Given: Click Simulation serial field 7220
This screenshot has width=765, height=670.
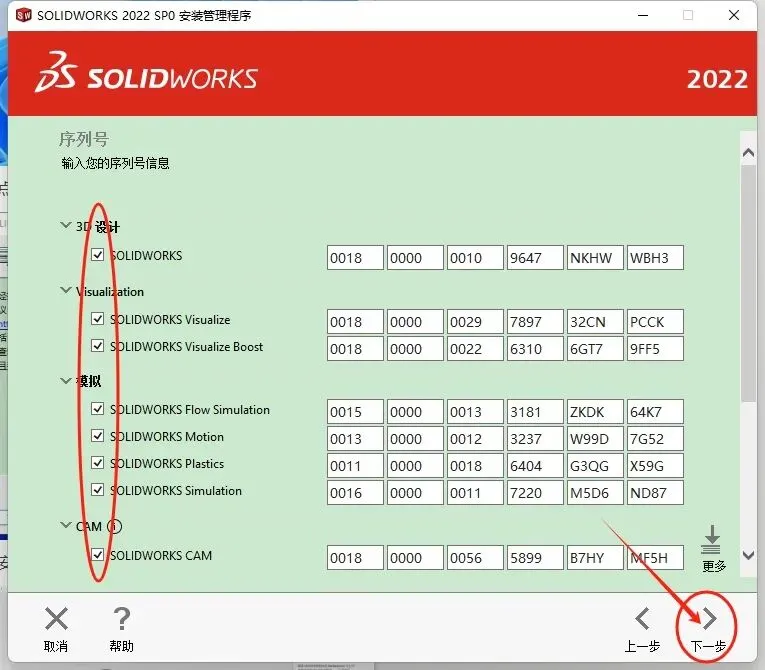Looking at the screenshot, I should [x=535, y=493].
